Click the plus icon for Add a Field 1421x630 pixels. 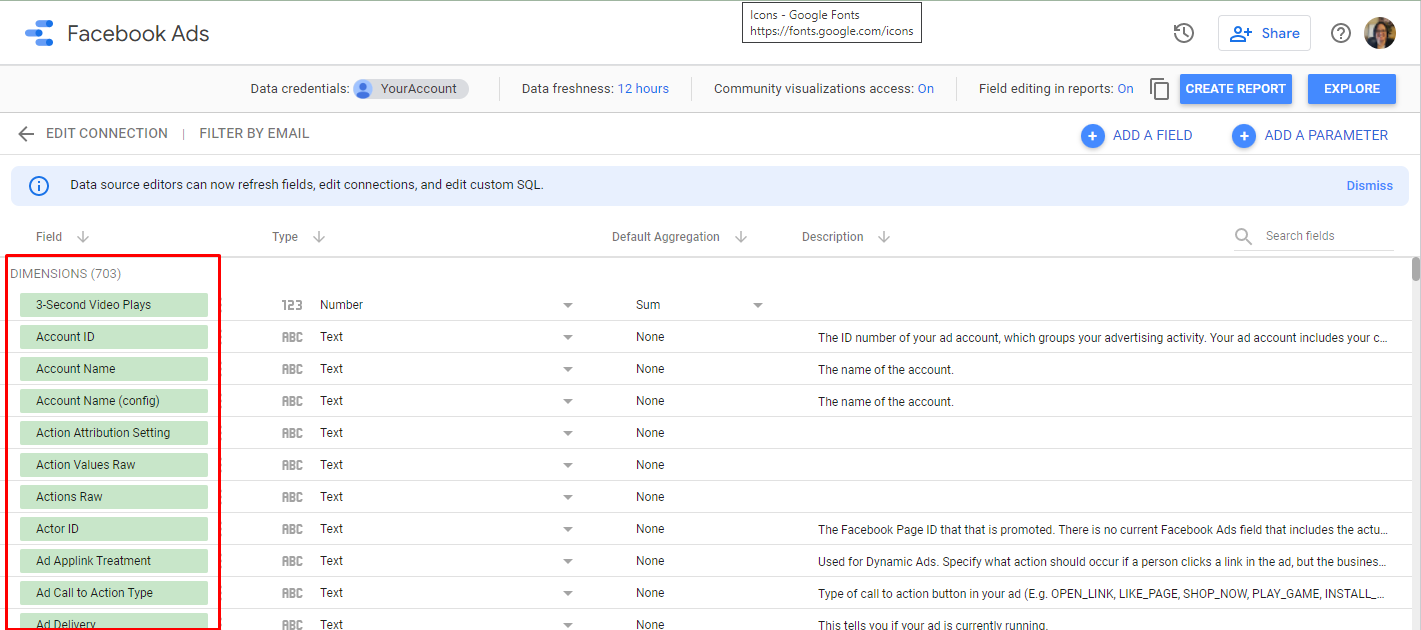pyautogui.click(x=1092, y=136)
